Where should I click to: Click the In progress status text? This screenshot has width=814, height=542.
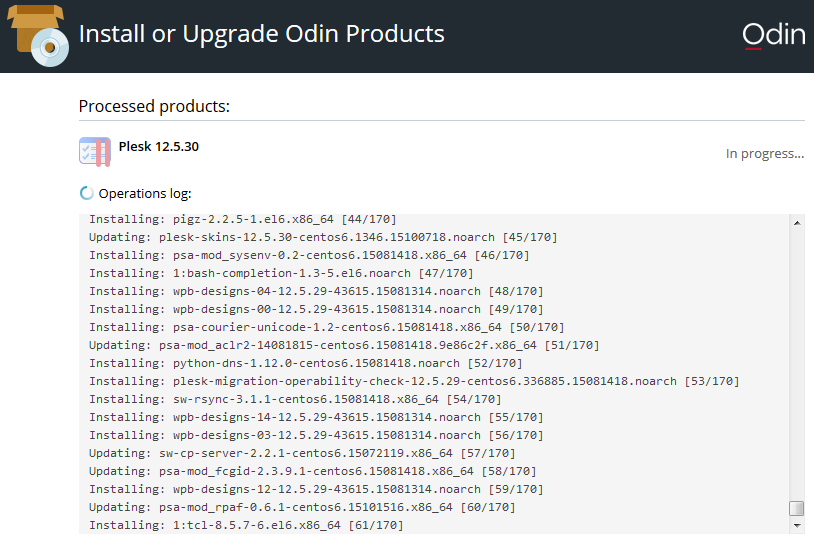765,154
